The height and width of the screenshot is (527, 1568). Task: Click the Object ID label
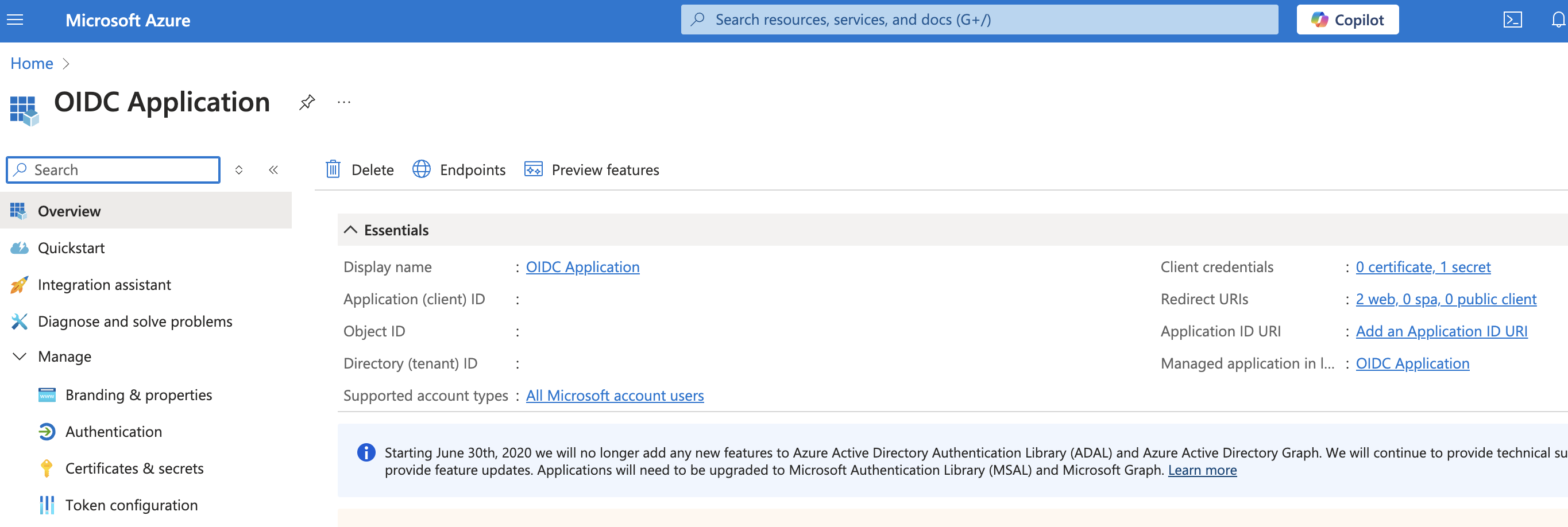click(x=374, y=332)
